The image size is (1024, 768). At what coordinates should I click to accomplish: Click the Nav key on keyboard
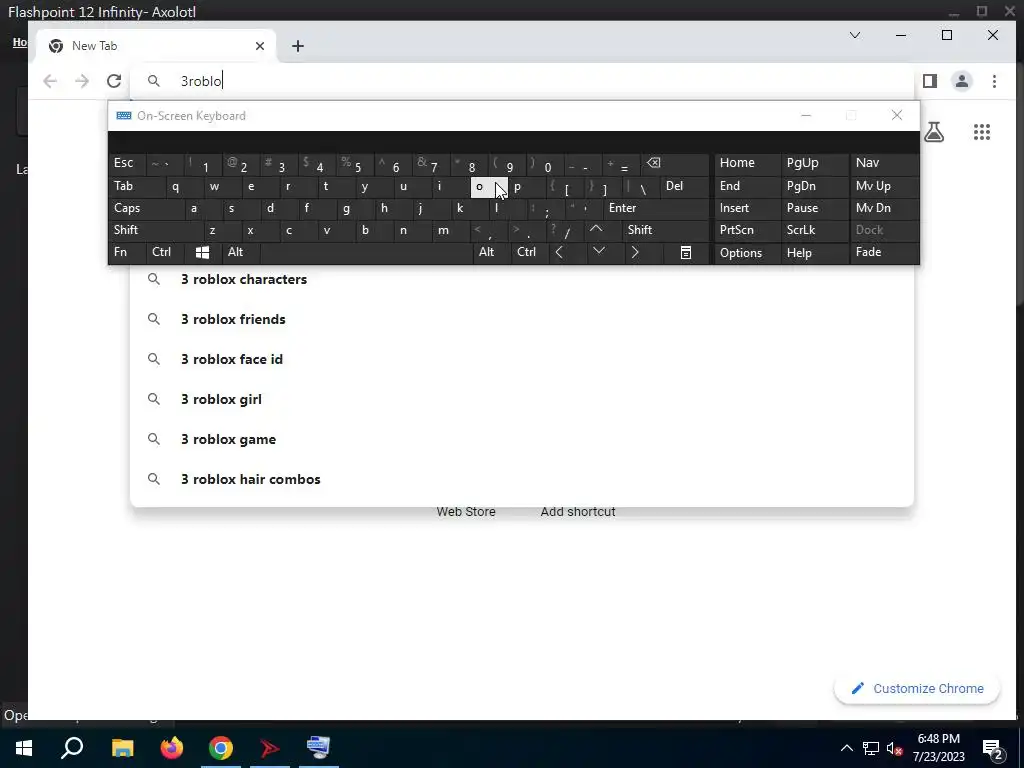click(x=883, y=163)
